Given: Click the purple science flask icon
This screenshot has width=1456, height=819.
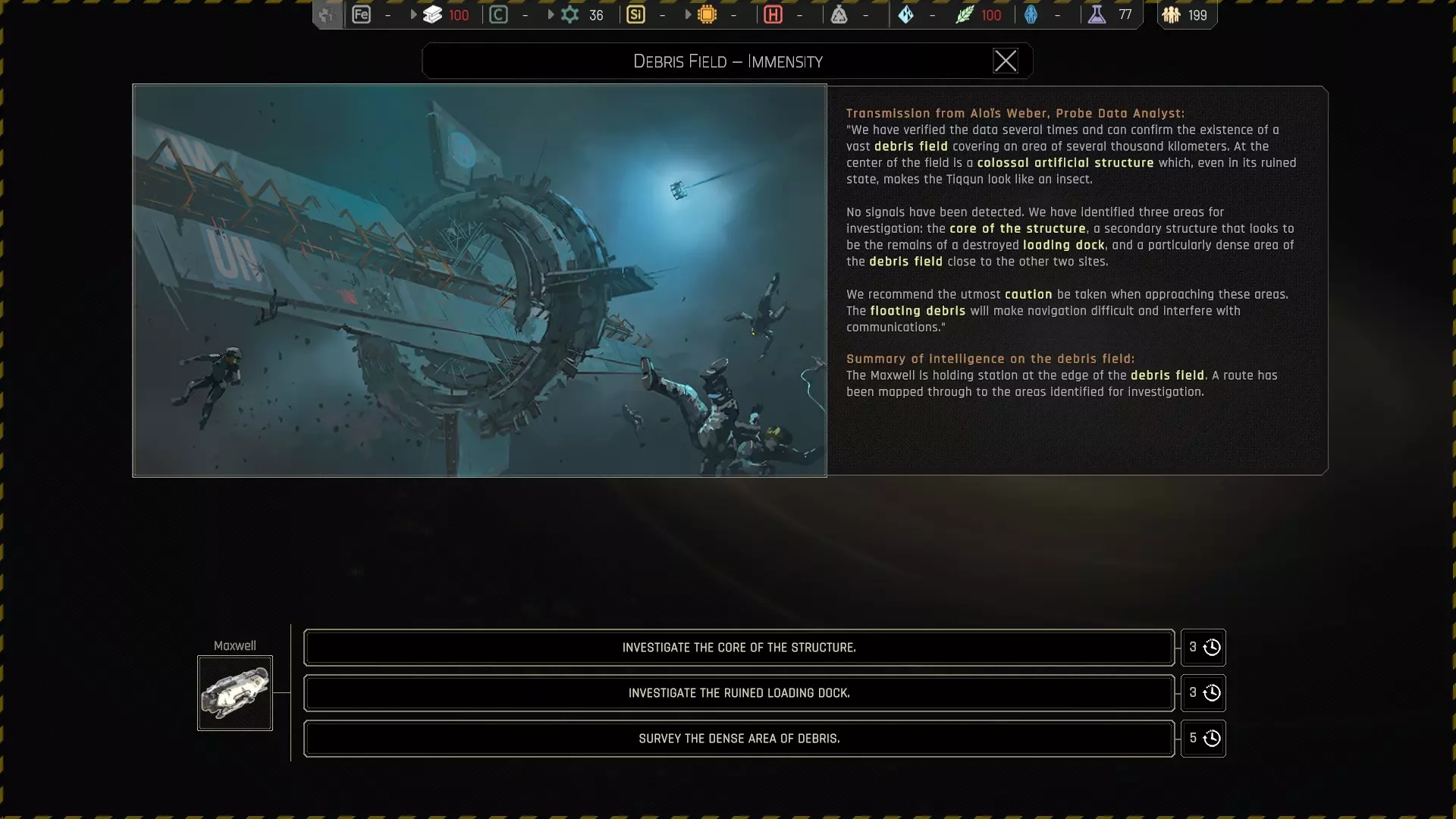Looking at the screenshot, I should pyautogui.click(x=1097, y=14).
